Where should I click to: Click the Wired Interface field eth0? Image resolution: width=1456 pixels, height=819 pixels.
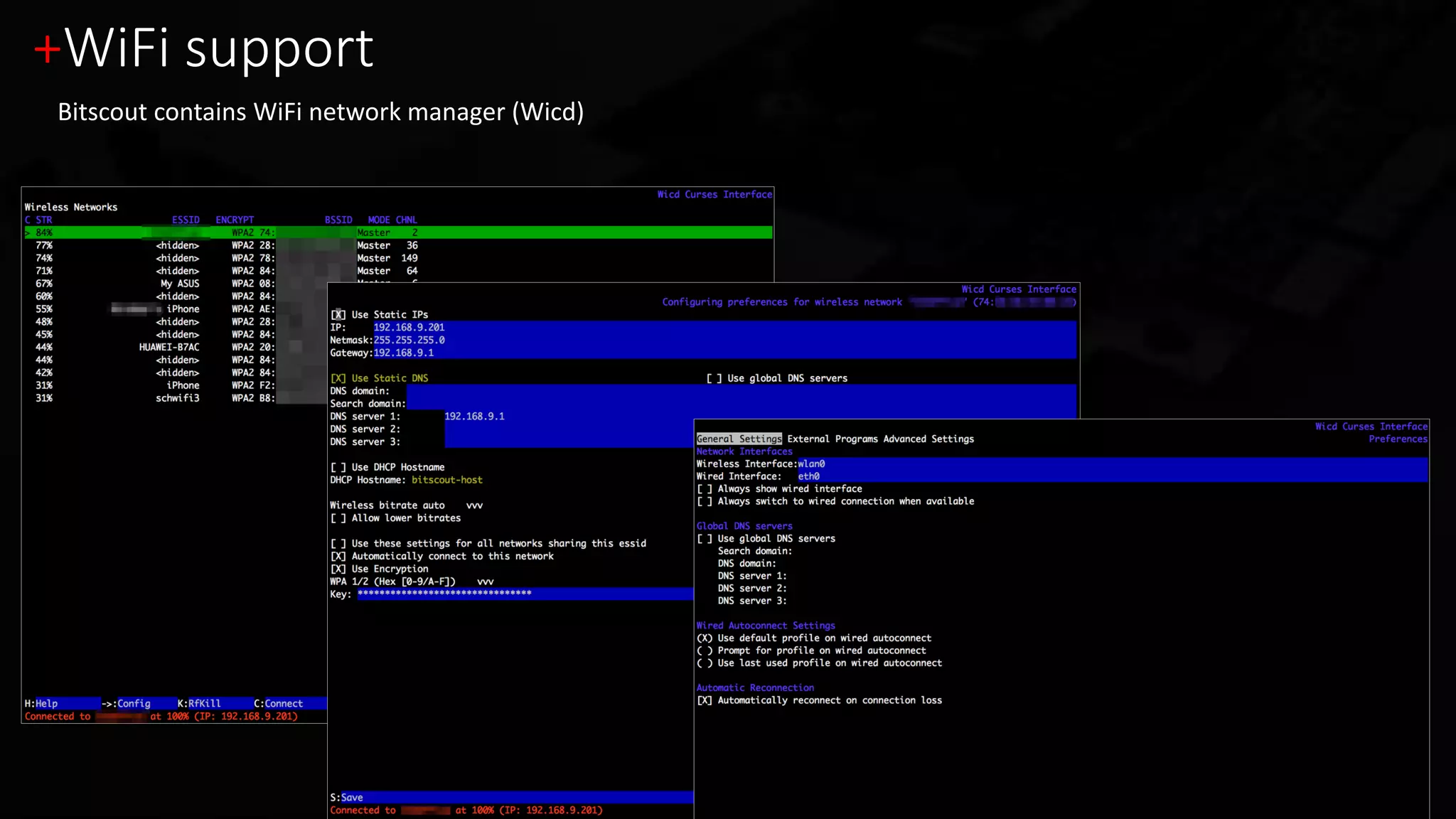coord(1113,476)
